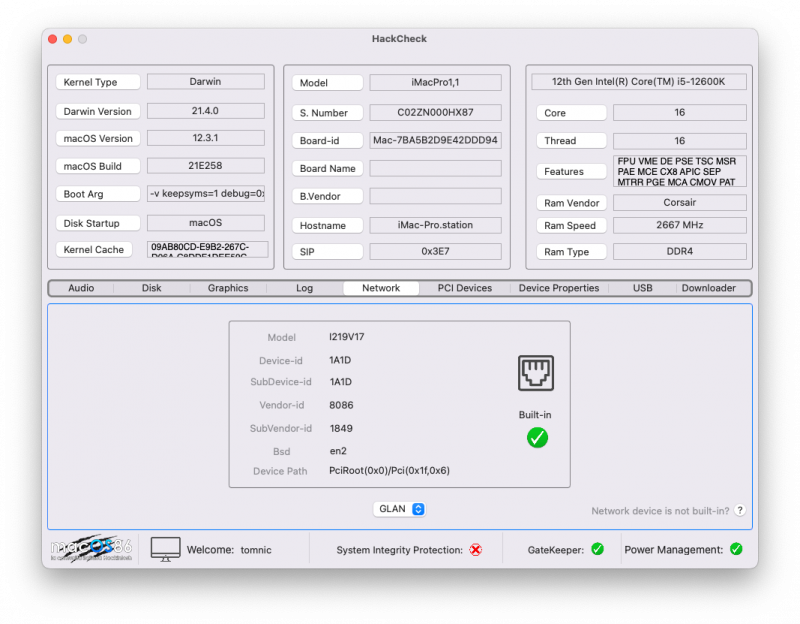Open the Graphics tab

(x=228, y=288)
